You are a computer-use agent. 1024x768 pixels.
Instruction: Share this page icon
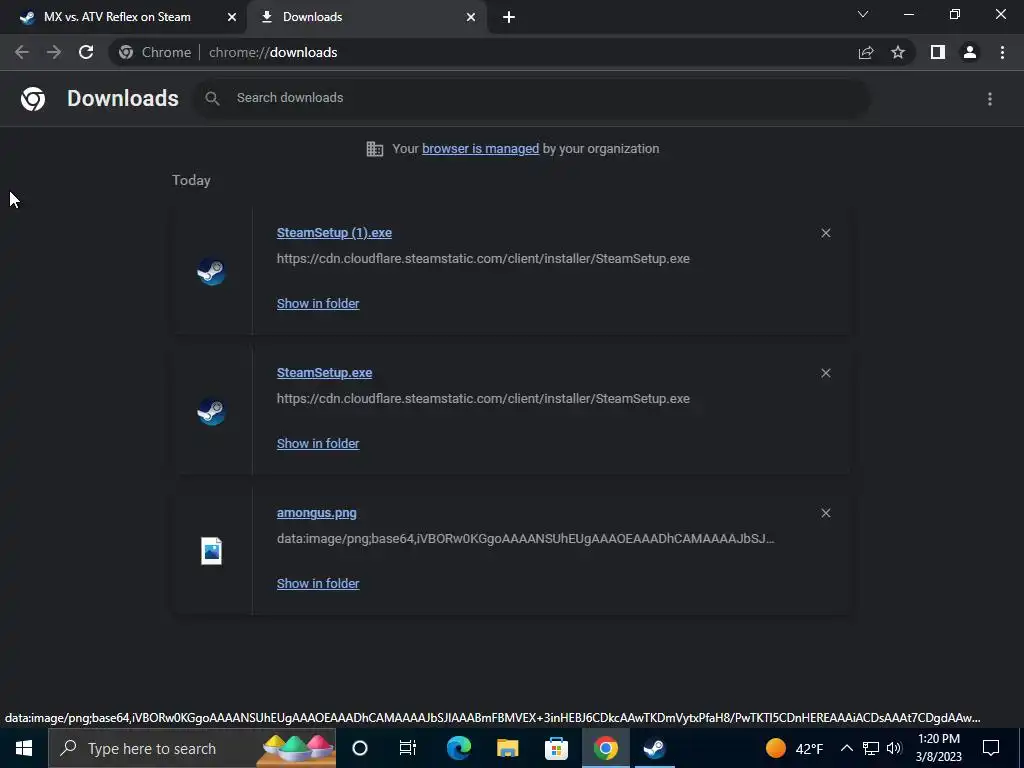click(x=866, y=53)
